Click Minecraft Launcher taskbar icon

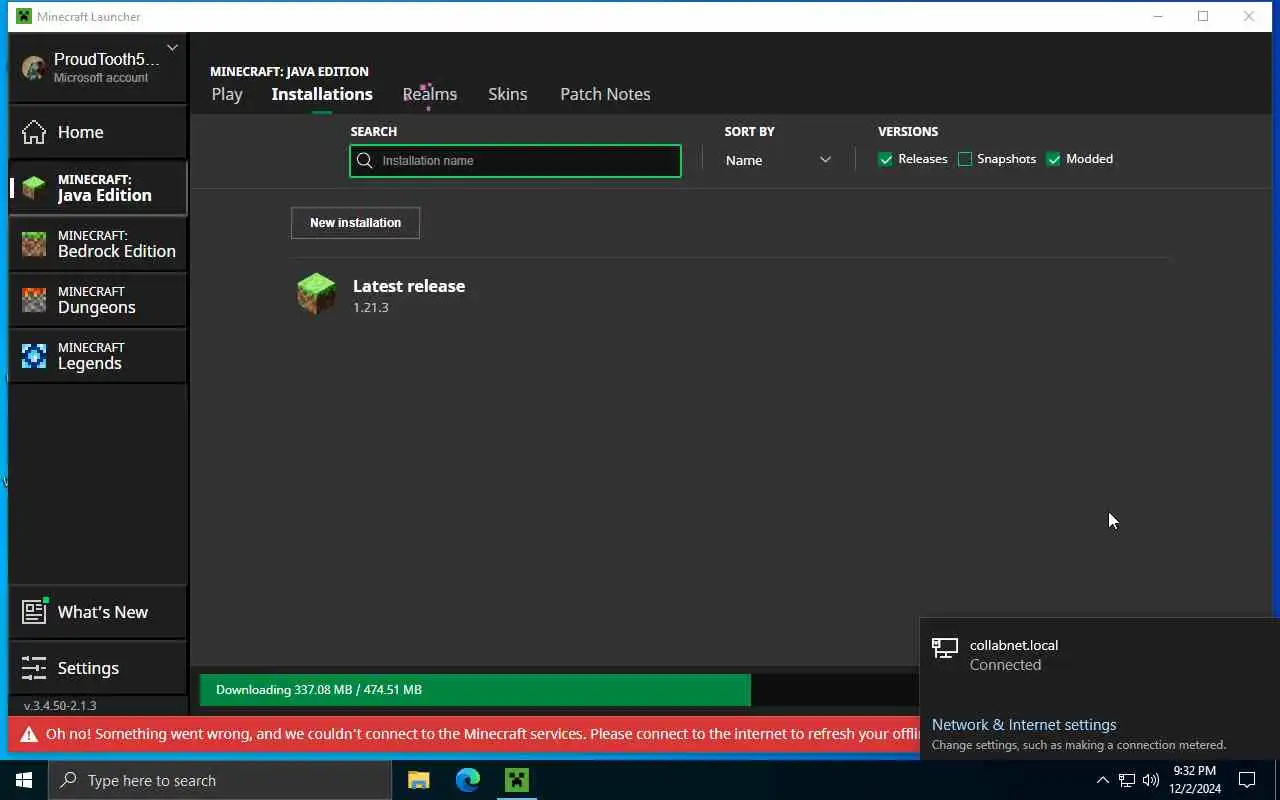click(517, 780)
